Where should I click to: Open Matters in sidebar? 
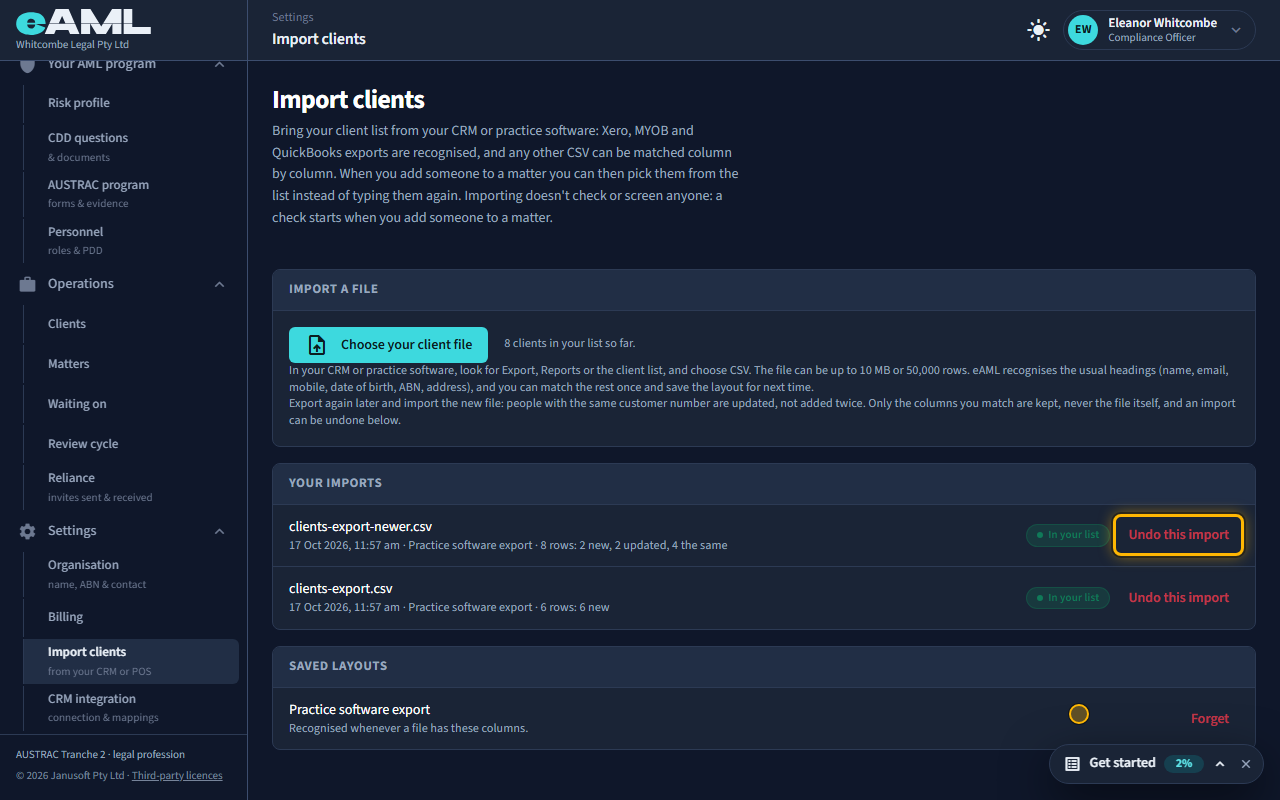coord(131,364)
